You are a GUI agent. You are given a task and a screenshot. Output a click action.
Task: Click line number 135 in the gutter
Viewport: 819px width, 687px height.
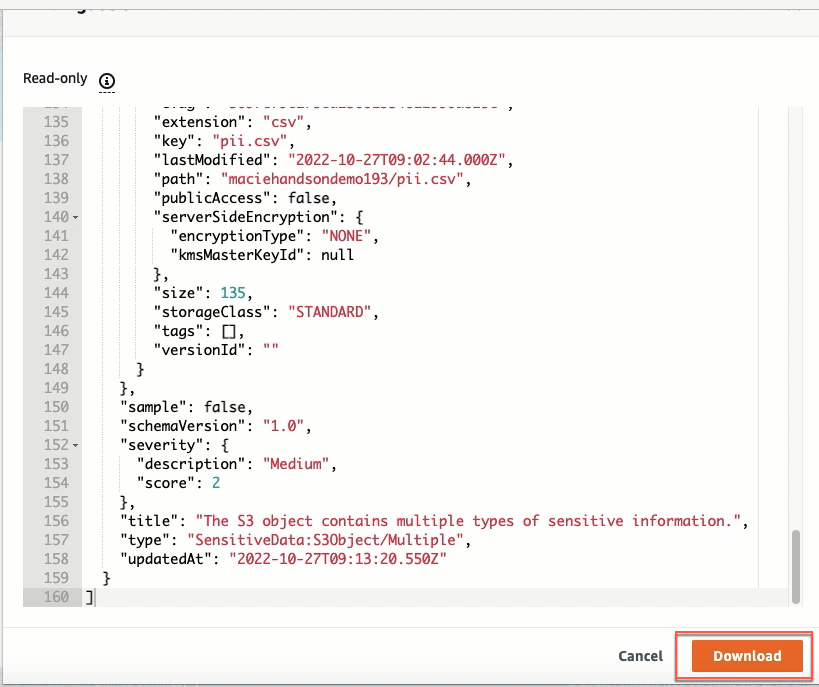(x=56, y=122)
